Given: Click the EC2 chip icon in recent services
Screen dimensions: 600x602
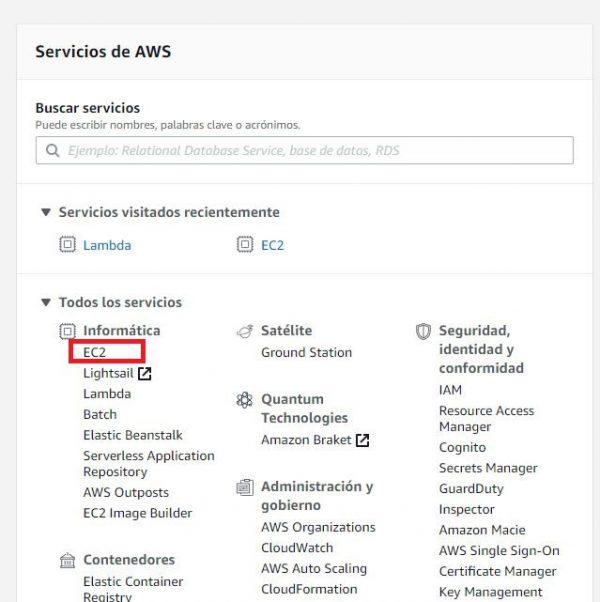Looking at the screenshot, I should pos(245,245).
